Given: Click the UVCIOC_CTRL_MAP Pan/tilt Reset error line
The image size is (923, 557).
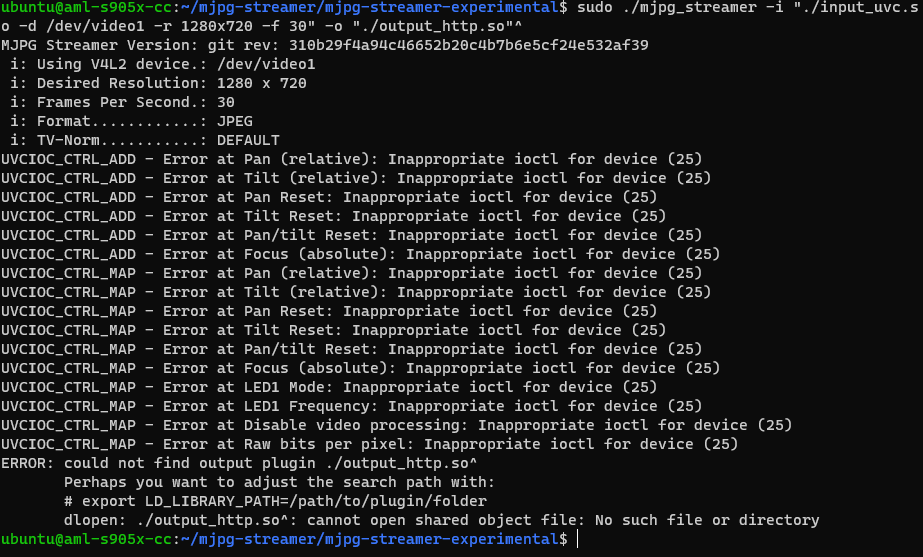Looking at the screenshot, I should (351, 349).
